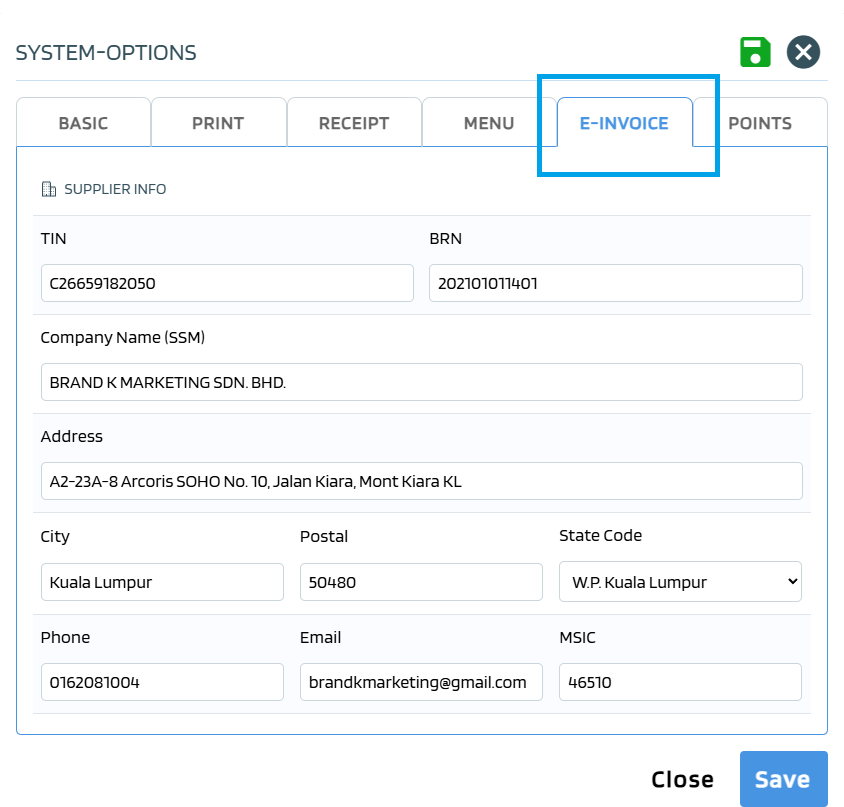Go to the MENU tab
The height and width of the screenshot is (807, 844).
point(489,124)
